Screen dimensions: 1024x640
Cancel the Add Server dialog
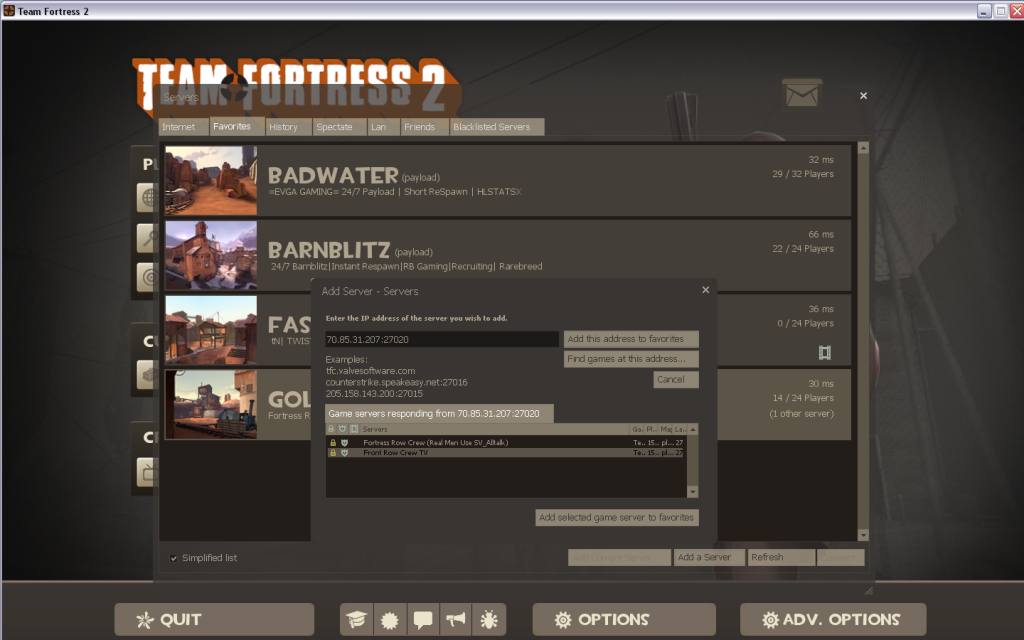point(675,380)
